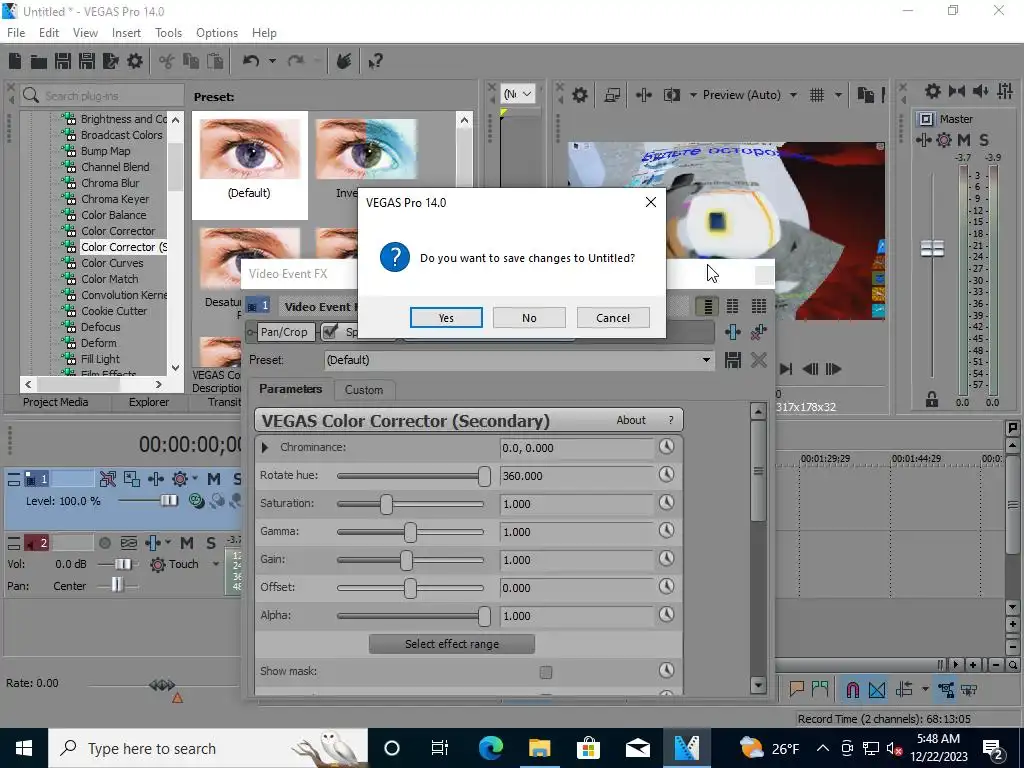
Task: Switch to Custom tab
Action: point(364,390)
